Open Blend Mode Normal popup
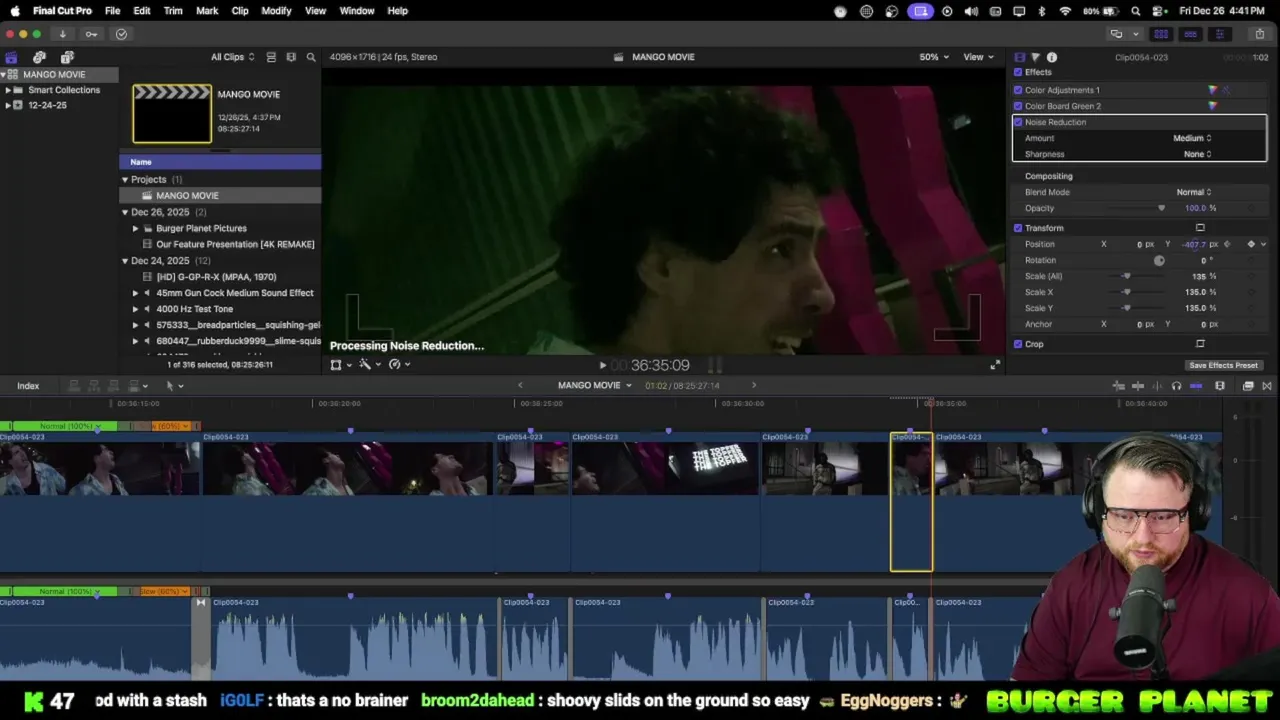The width and height of the screenshot is (1280, 720). (x=1193, y=192)
